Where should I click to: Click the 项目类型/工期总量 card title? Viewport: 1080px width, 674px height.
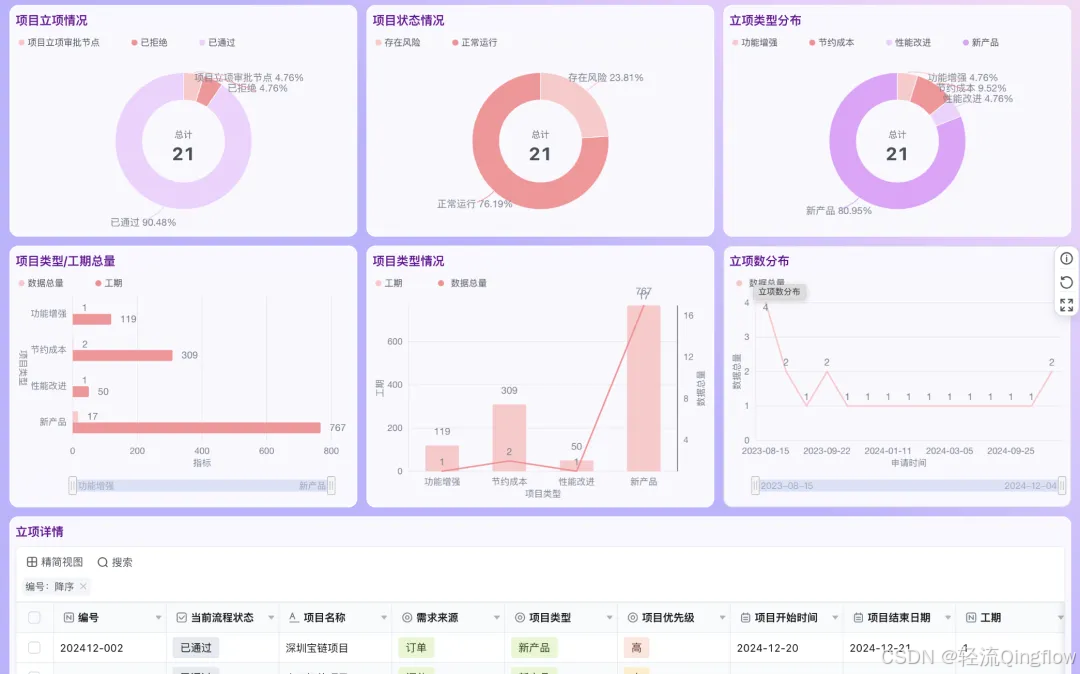pos(65,261)
